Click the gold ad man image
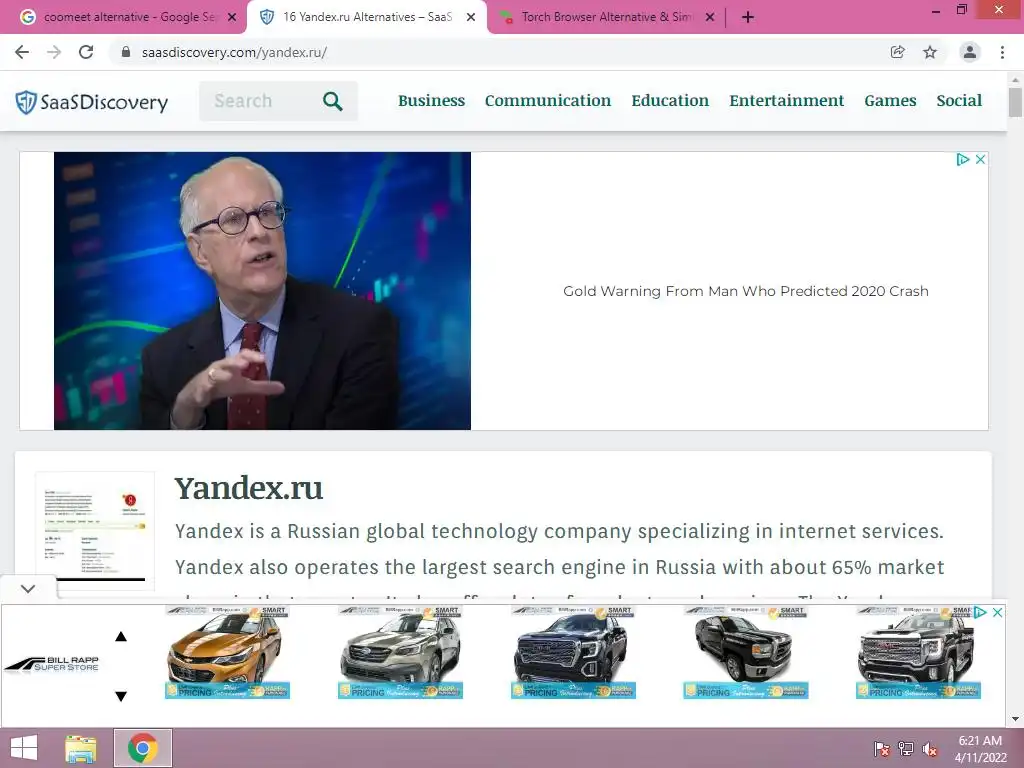The width and height of the screenshot is (1024, 768). tap(262, 291)
